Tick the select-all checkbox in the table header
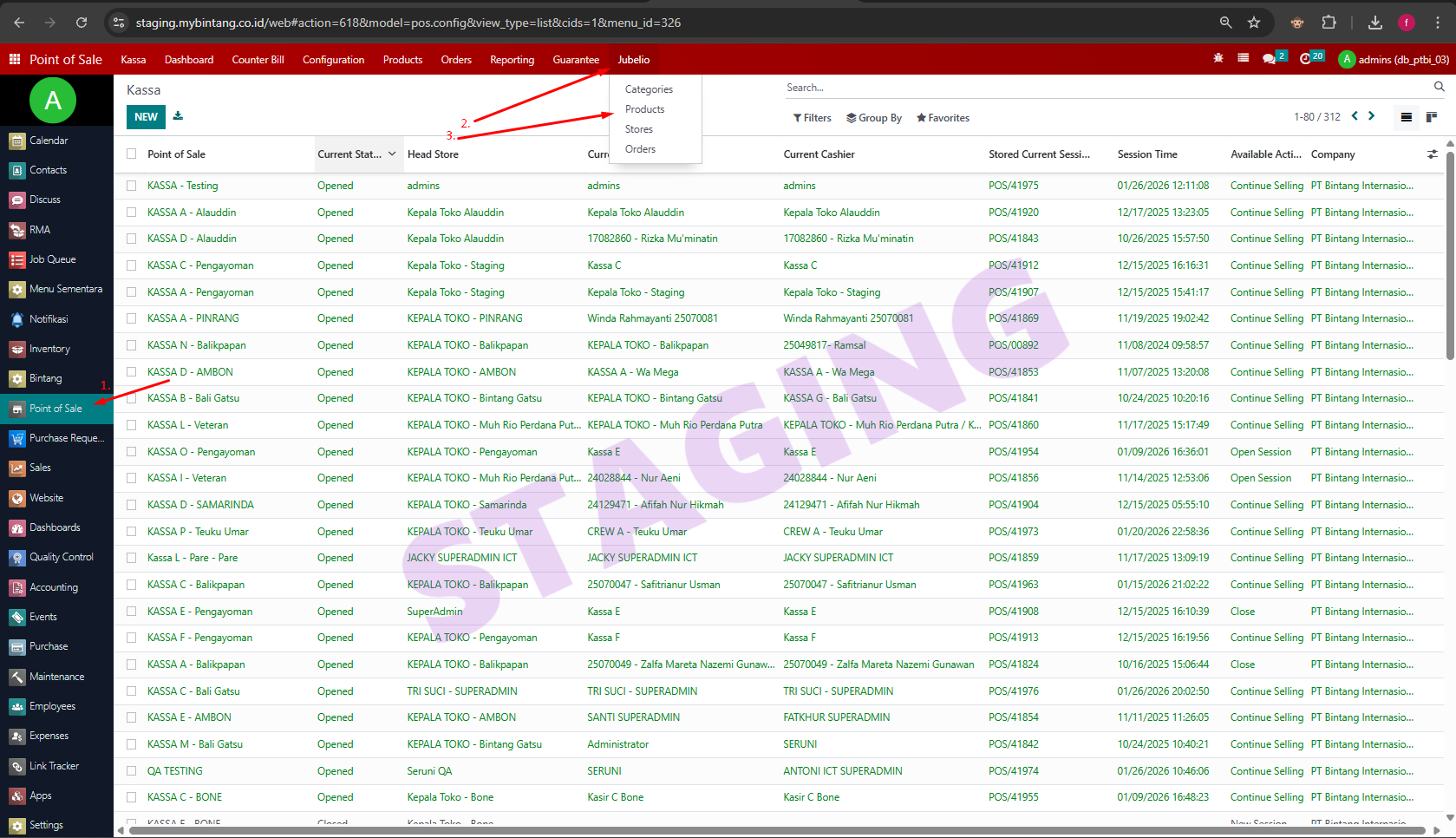1456x838 pixels. pos(132,154)
